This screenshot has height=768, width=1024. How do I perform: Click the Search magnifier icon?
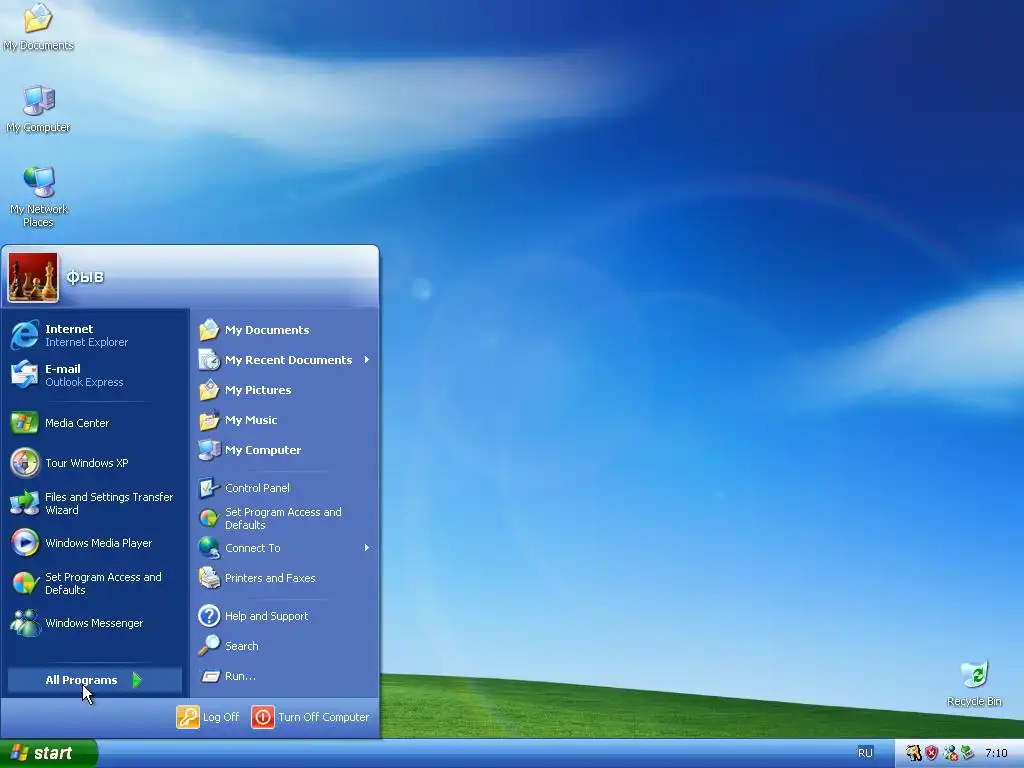coord(209,646)
